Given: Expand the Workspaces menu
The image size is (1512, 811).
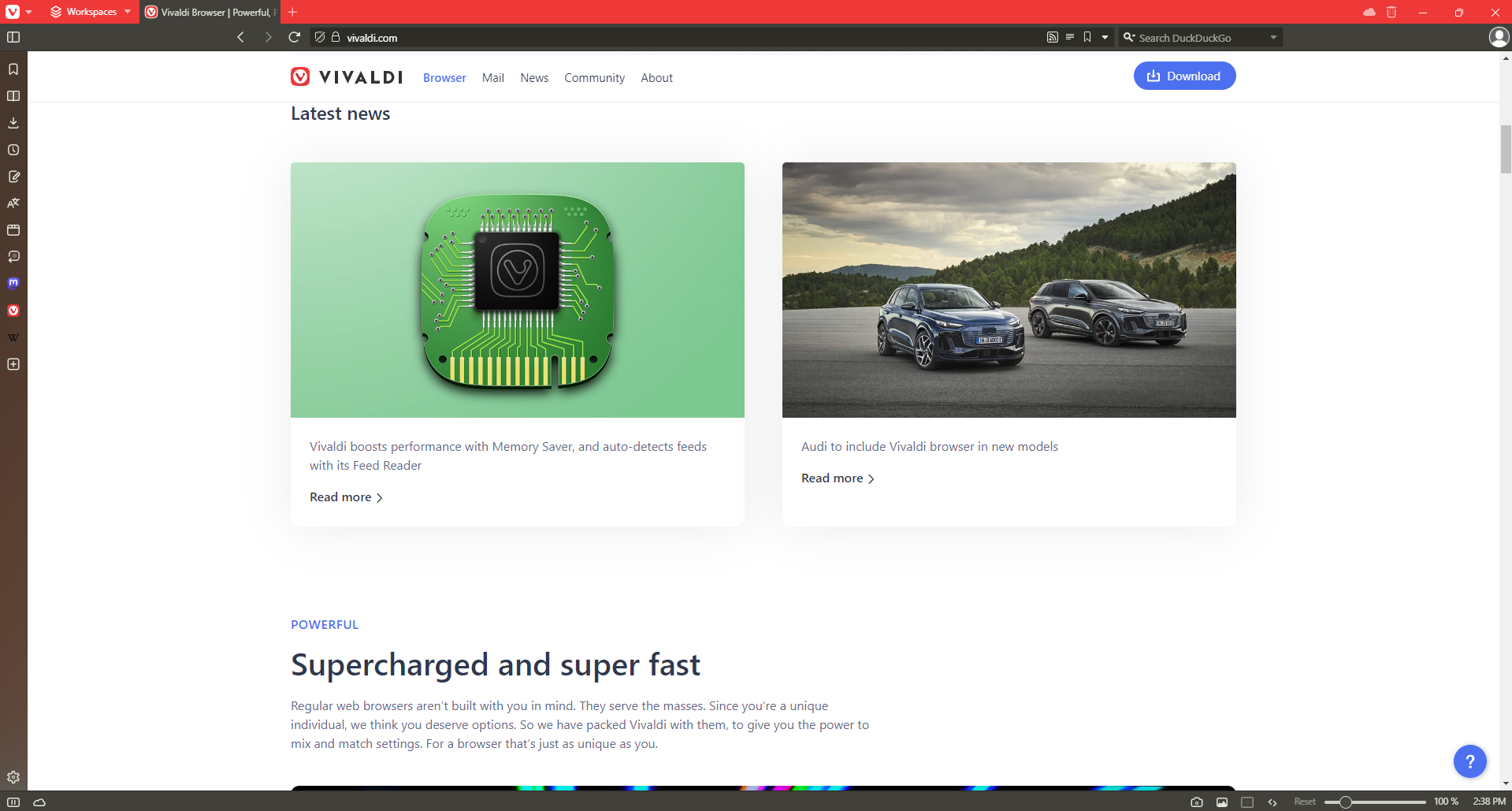Looking at the screenshot, I should point(128,12).
